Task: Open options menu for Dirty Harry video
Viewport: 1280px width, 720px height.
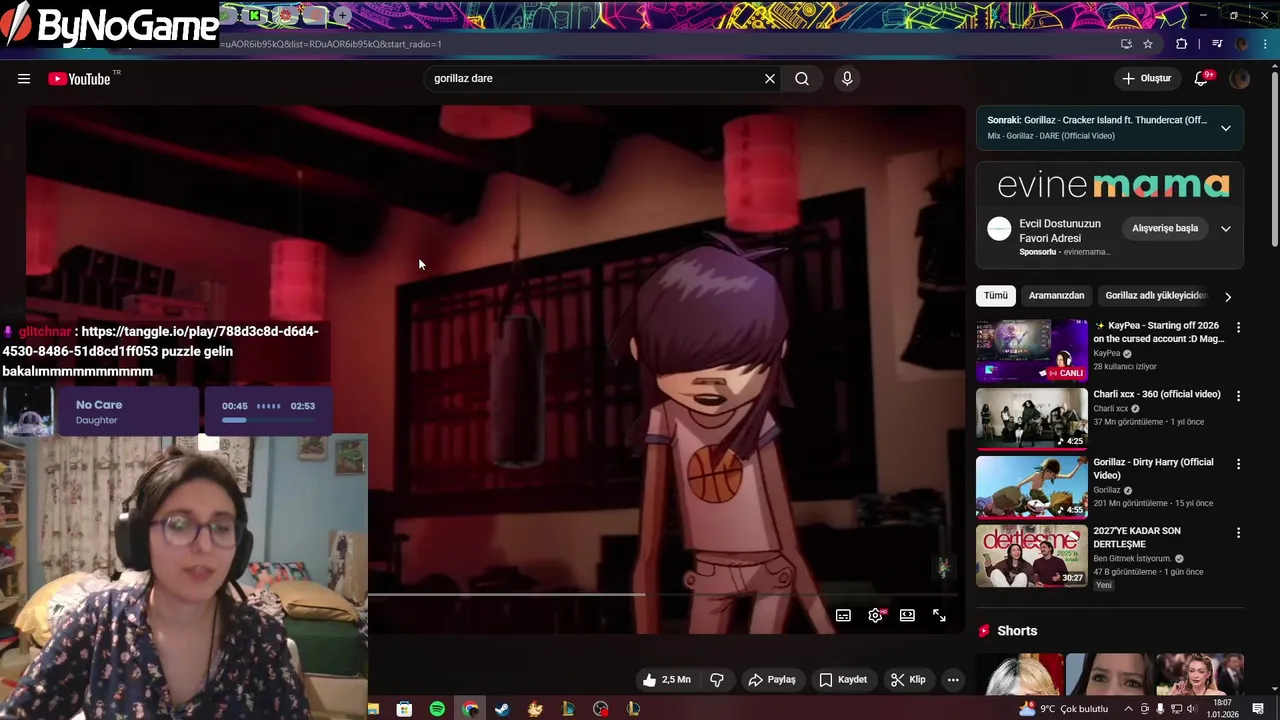Action: (x=1238, y=464)
